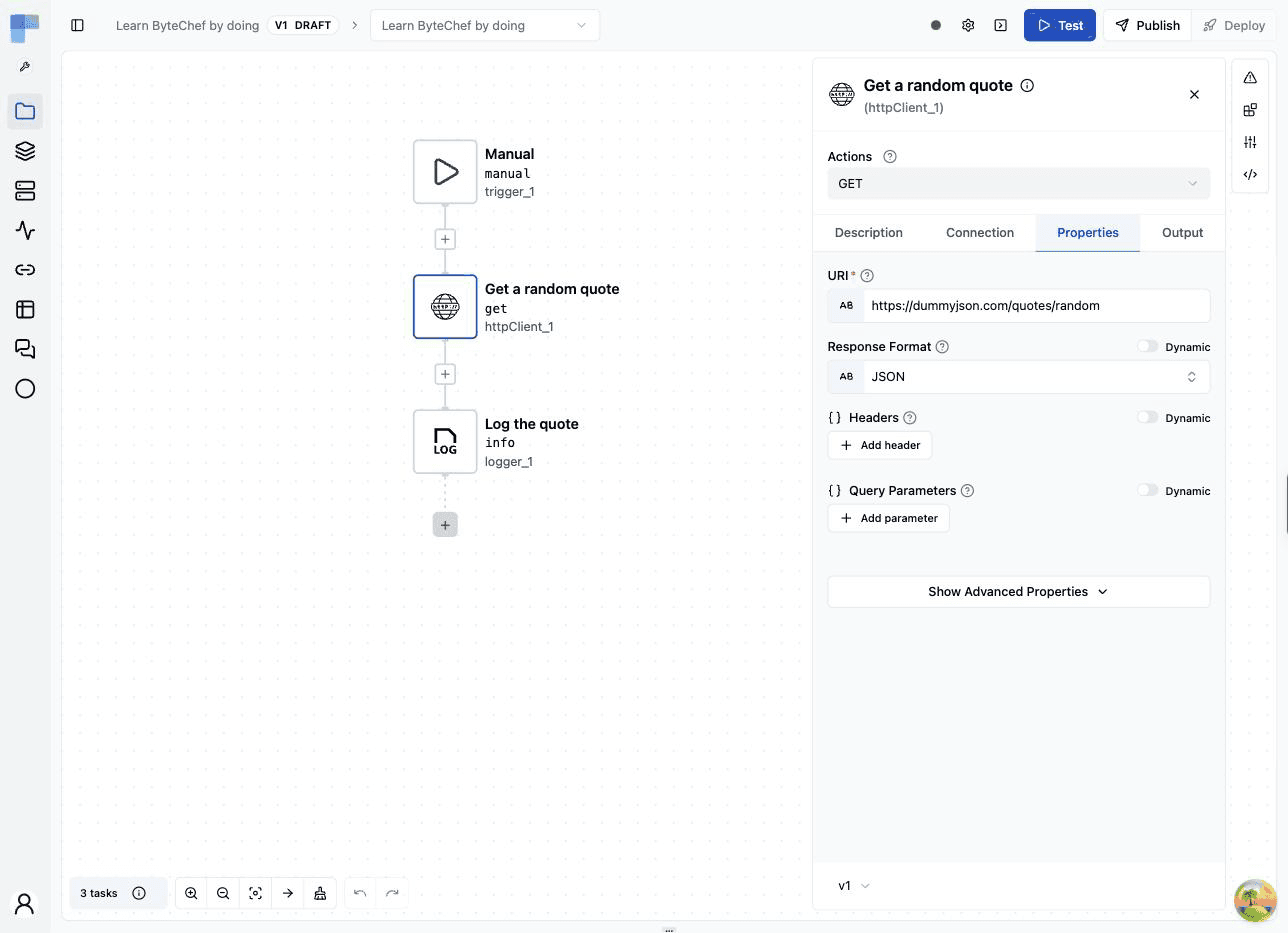Toggle the left sidebar panel icon
Viewport: 1288px width, 933px height.
pyautogui.click(x=77, y=25)
